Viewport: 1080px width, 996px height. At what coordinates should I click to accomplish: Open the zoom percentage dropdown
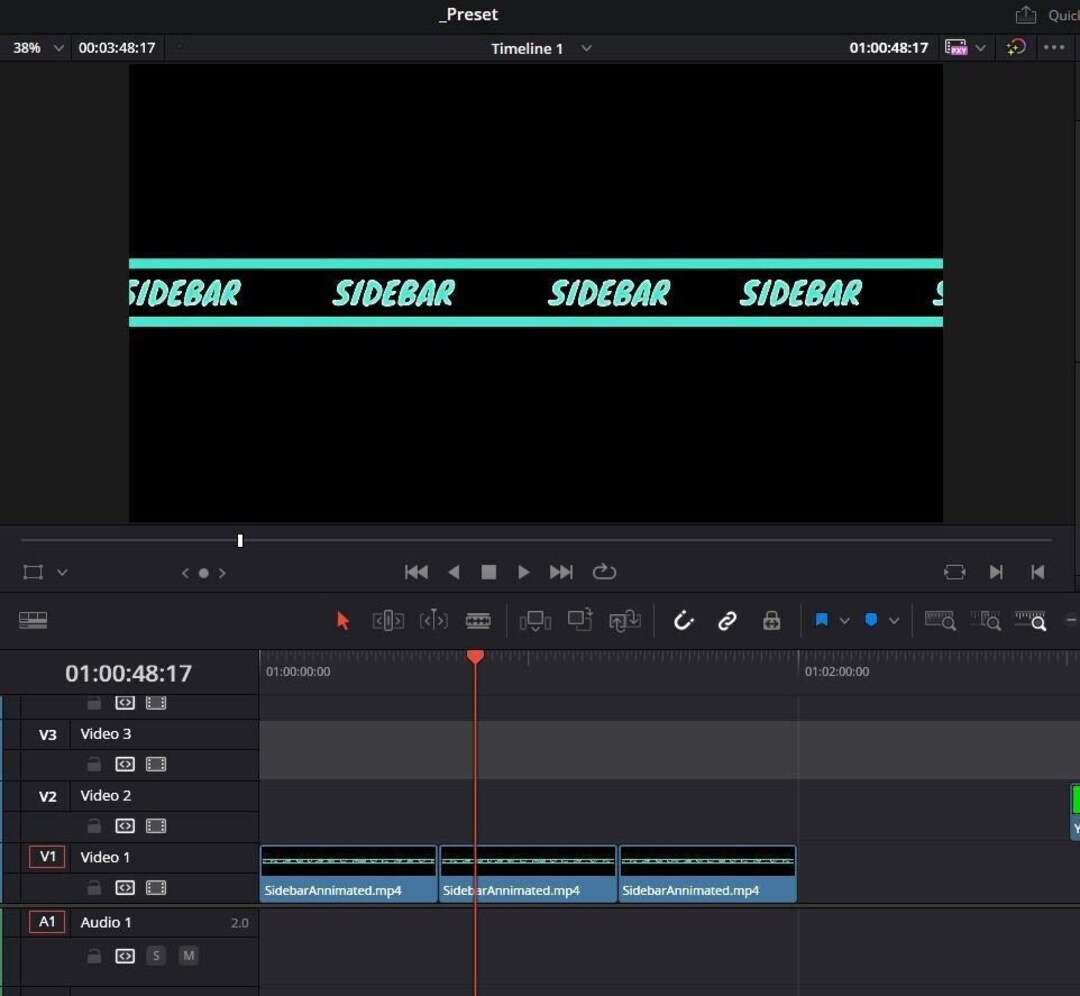(57, 47)
